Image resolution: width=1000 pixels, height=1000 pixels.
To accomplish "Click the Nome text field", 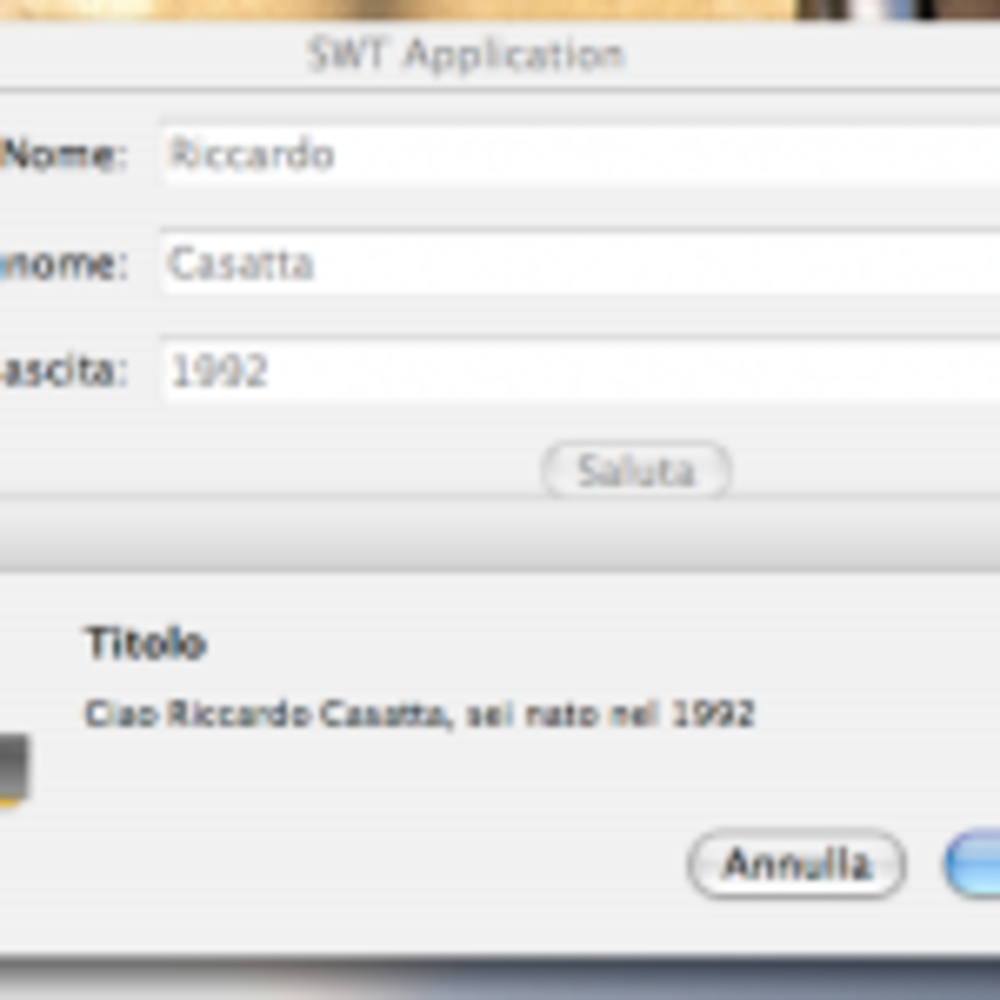I will point(580,154).
